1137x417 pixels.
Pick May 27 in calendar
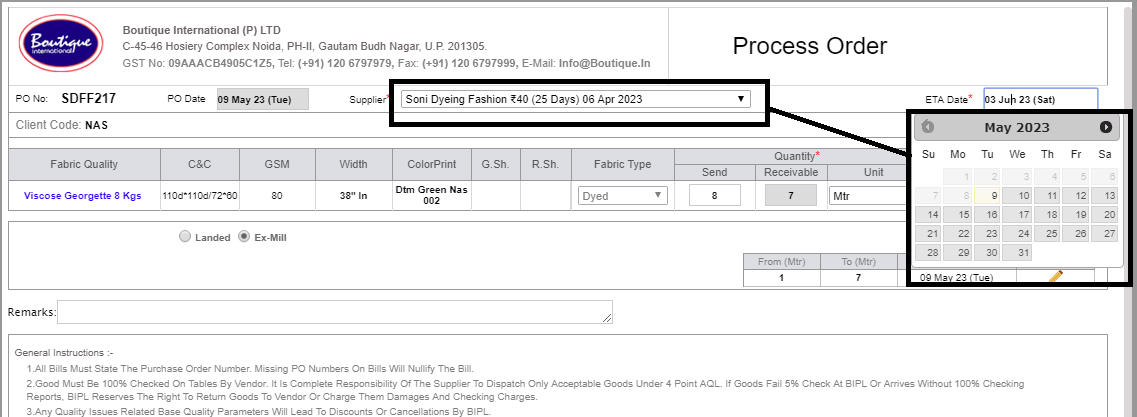(x=1104, y=234)
